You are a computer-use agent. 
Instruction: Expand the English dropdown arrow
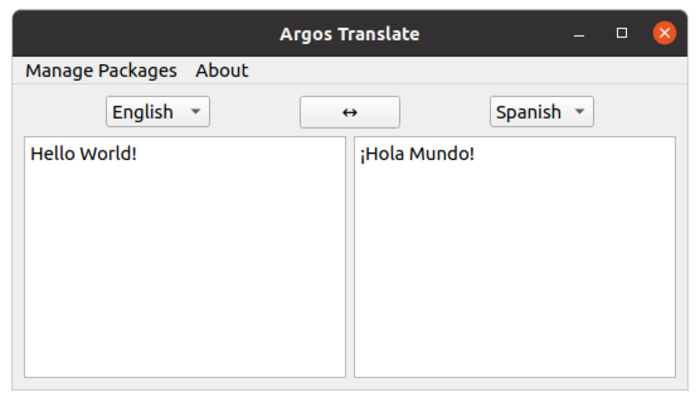tap(195, 112)
